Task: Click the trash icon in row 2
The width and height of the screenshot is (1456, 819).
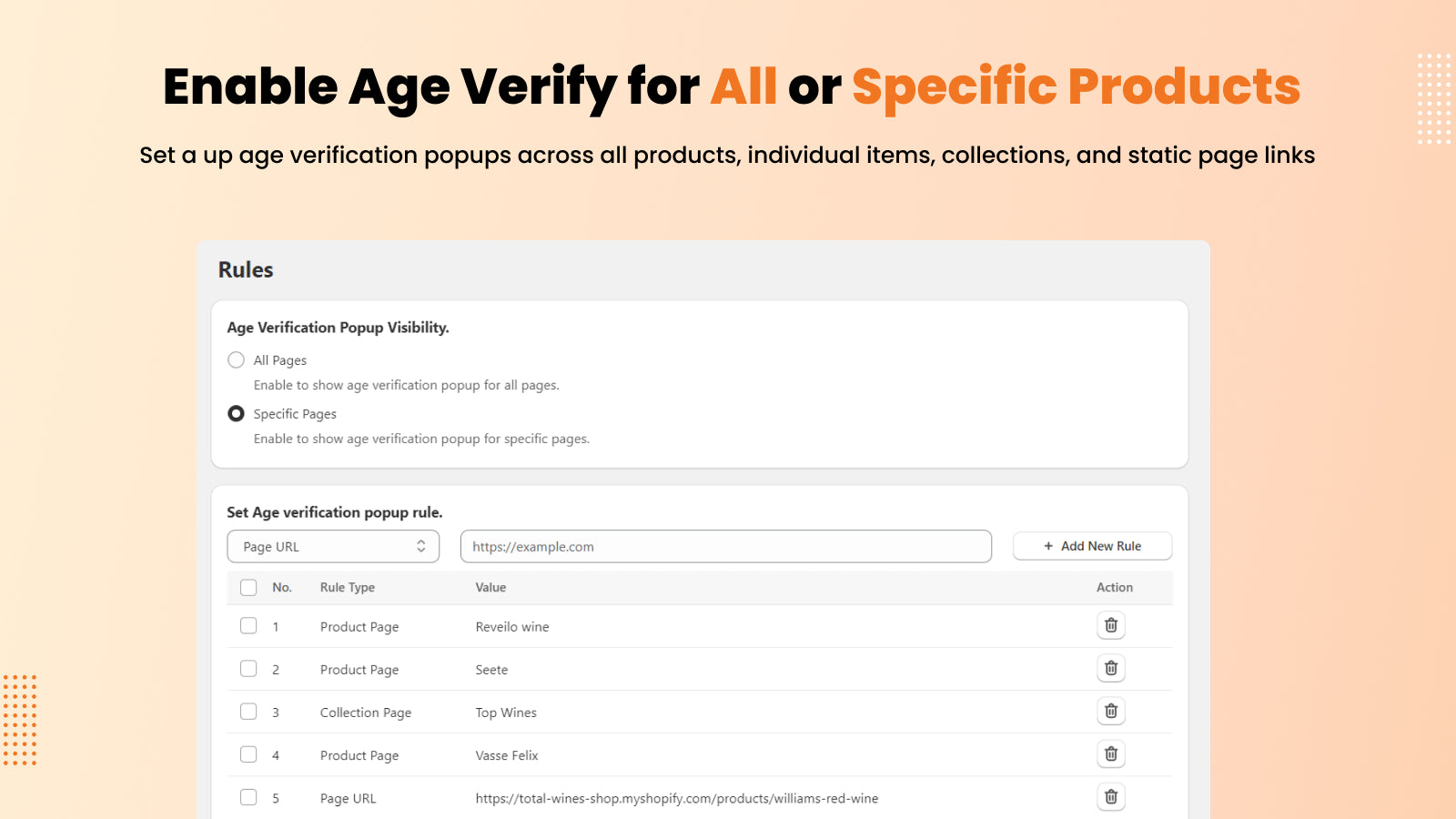Action: (x=1110, y=668)
